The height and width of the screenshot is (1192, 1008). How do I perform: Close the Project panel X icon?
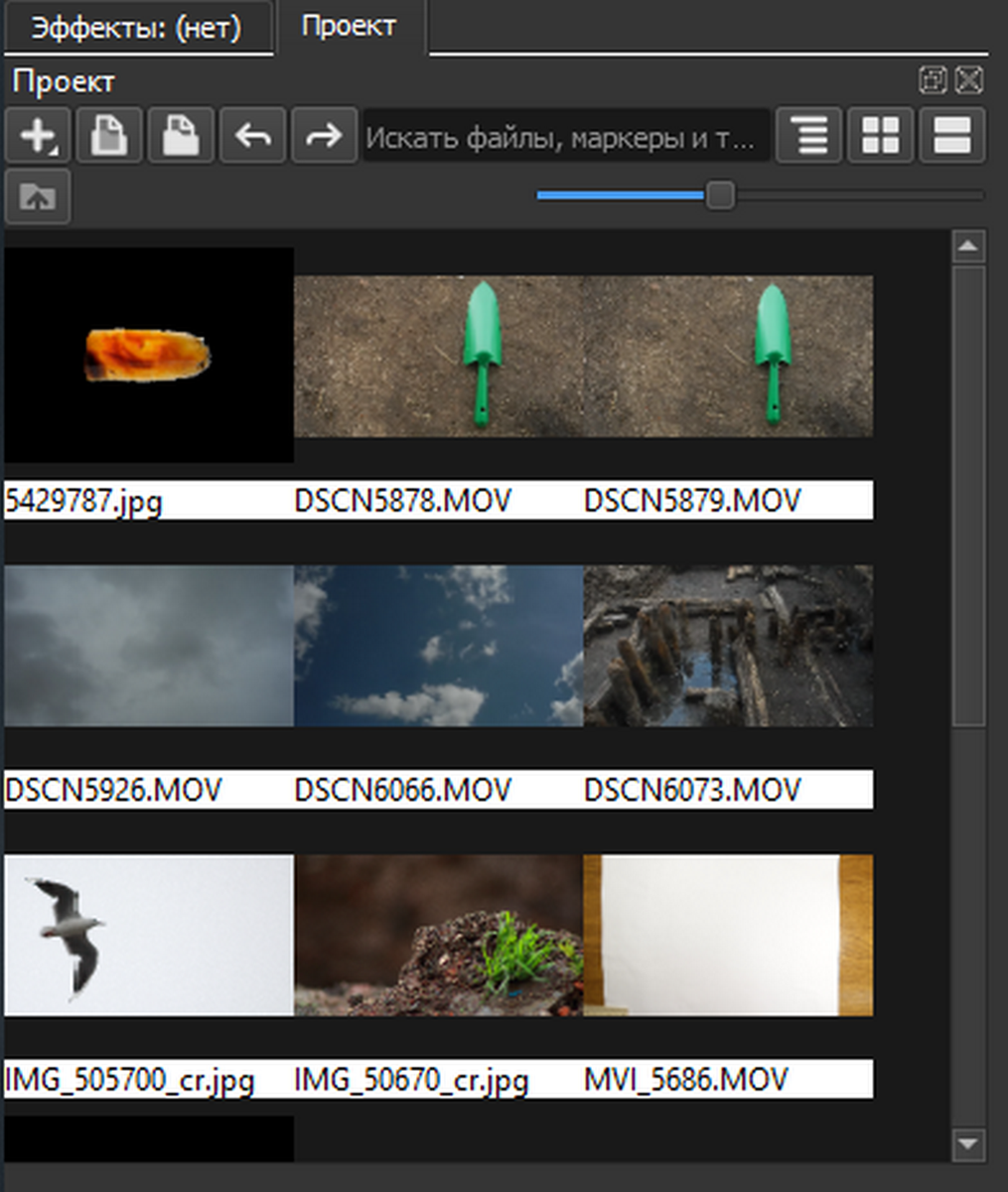[x=969, y=80]
